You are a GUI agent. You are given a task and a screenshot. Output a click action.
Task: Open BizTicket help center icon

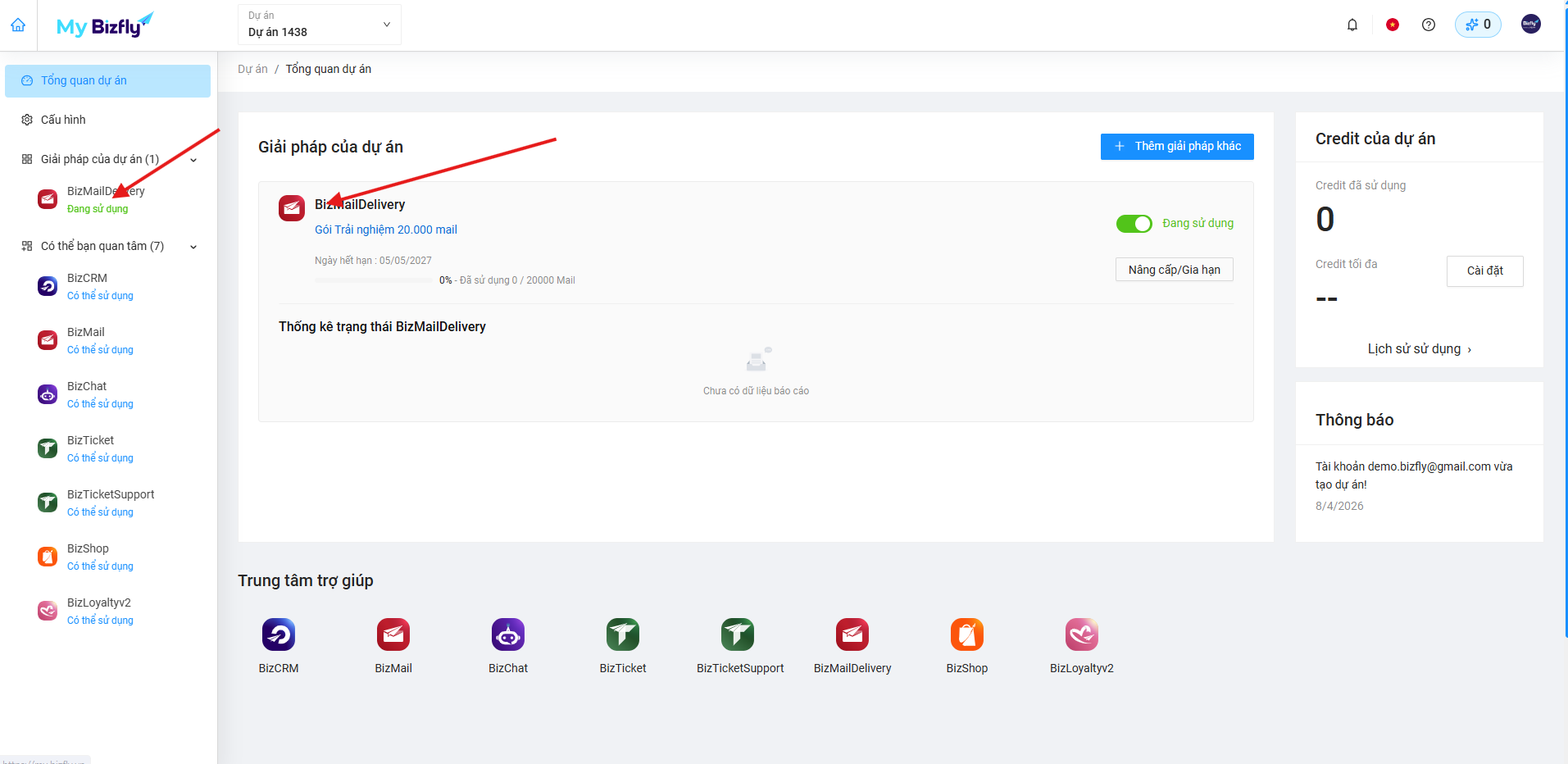[x=623, y=634]
